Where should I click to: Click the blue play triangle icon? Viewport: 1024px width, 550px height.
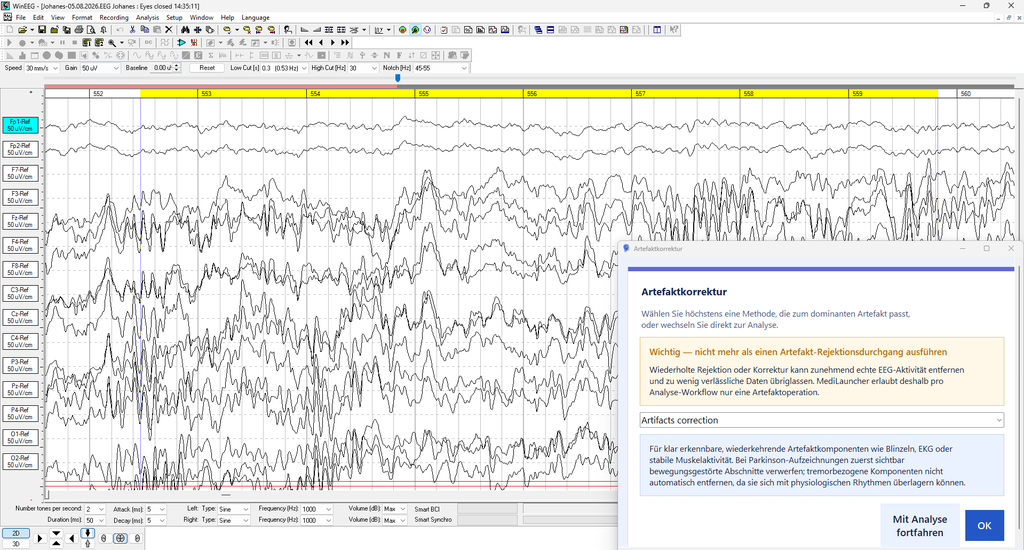[x=182, y=42]
